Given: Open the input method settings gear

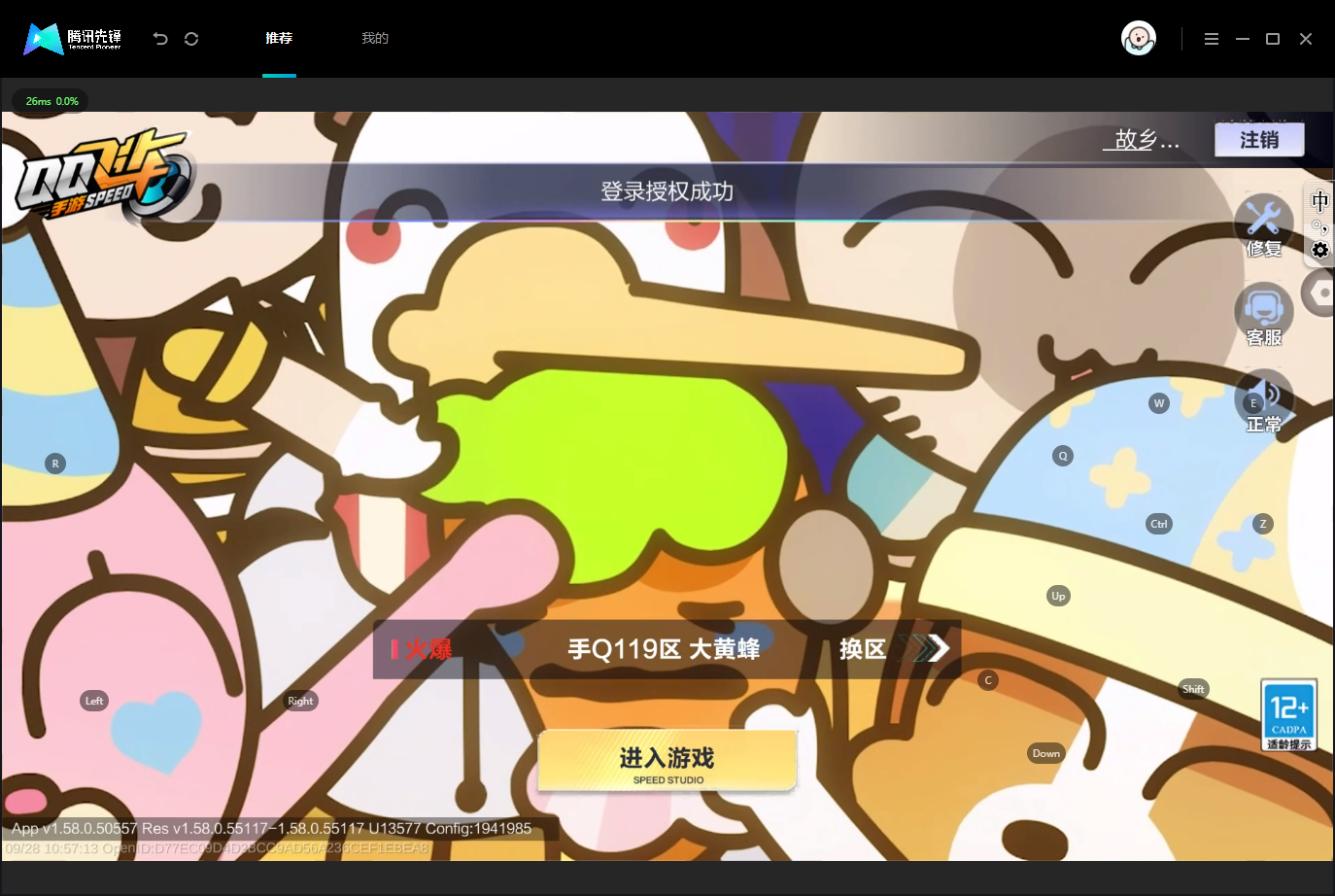Looking at the screenshot, I should click(x=1319, y=250).
